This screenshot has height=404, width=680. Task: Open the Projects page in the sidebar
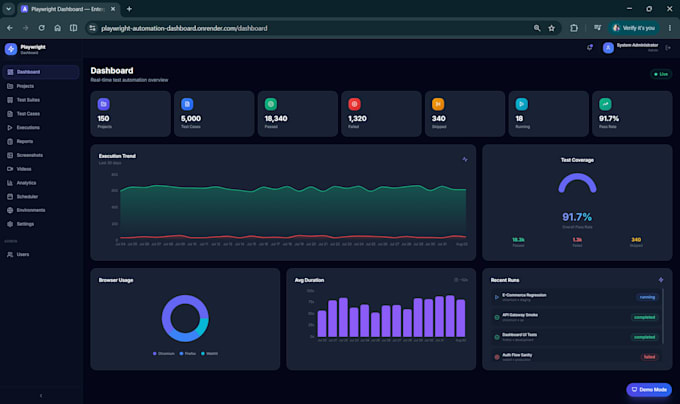[41, 86]
